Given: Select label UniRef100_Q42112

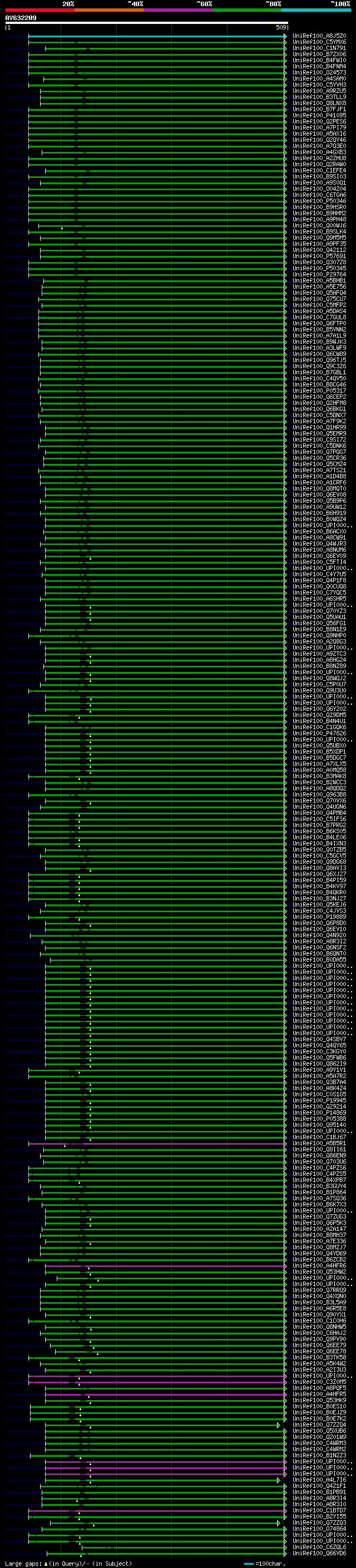Looking at the screenshot, I should click(x=319, y=250).
